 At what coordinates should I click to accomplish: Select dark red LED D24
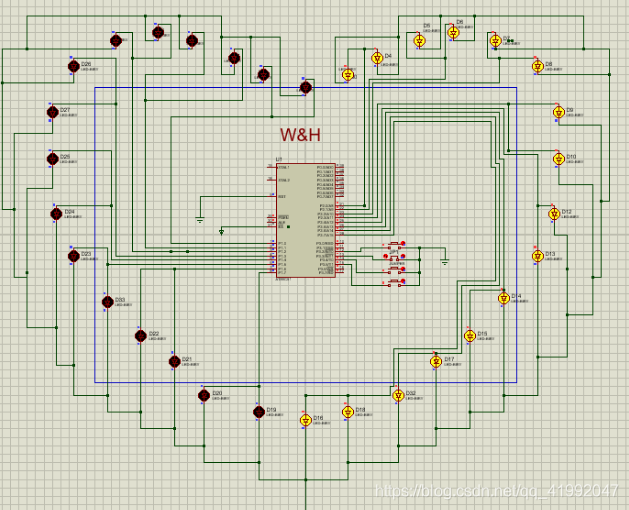click(56, 214)
